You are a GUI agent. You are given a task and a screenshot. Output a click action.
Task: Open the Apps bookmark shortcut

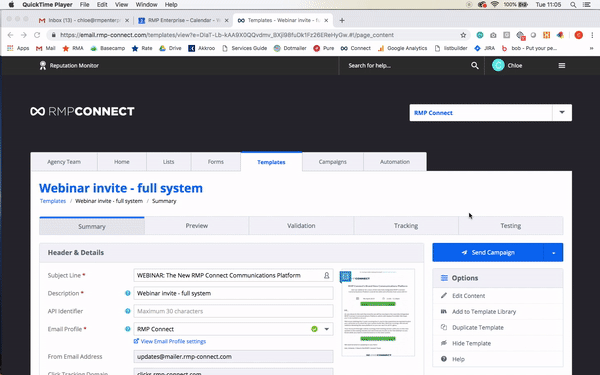(18, 48)
